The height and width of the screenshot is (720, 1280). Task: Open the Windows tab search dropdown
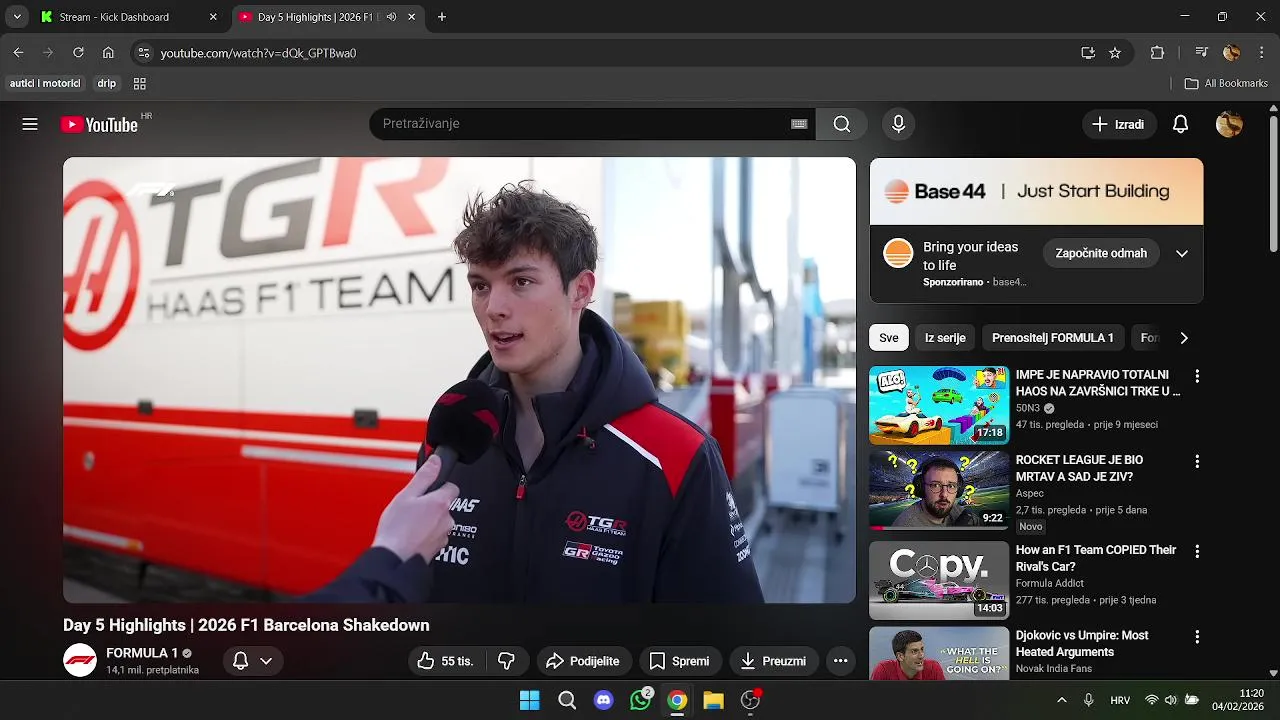tap(17, 17)
